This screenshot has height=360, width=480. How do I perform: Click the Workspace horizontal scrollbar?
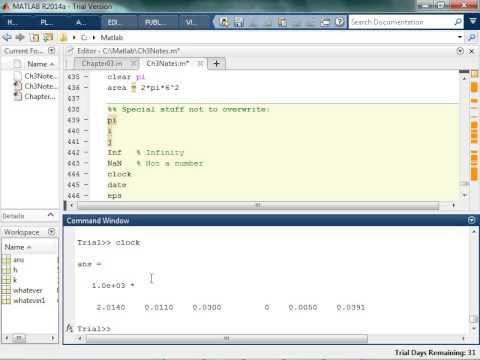coord(19,338)
